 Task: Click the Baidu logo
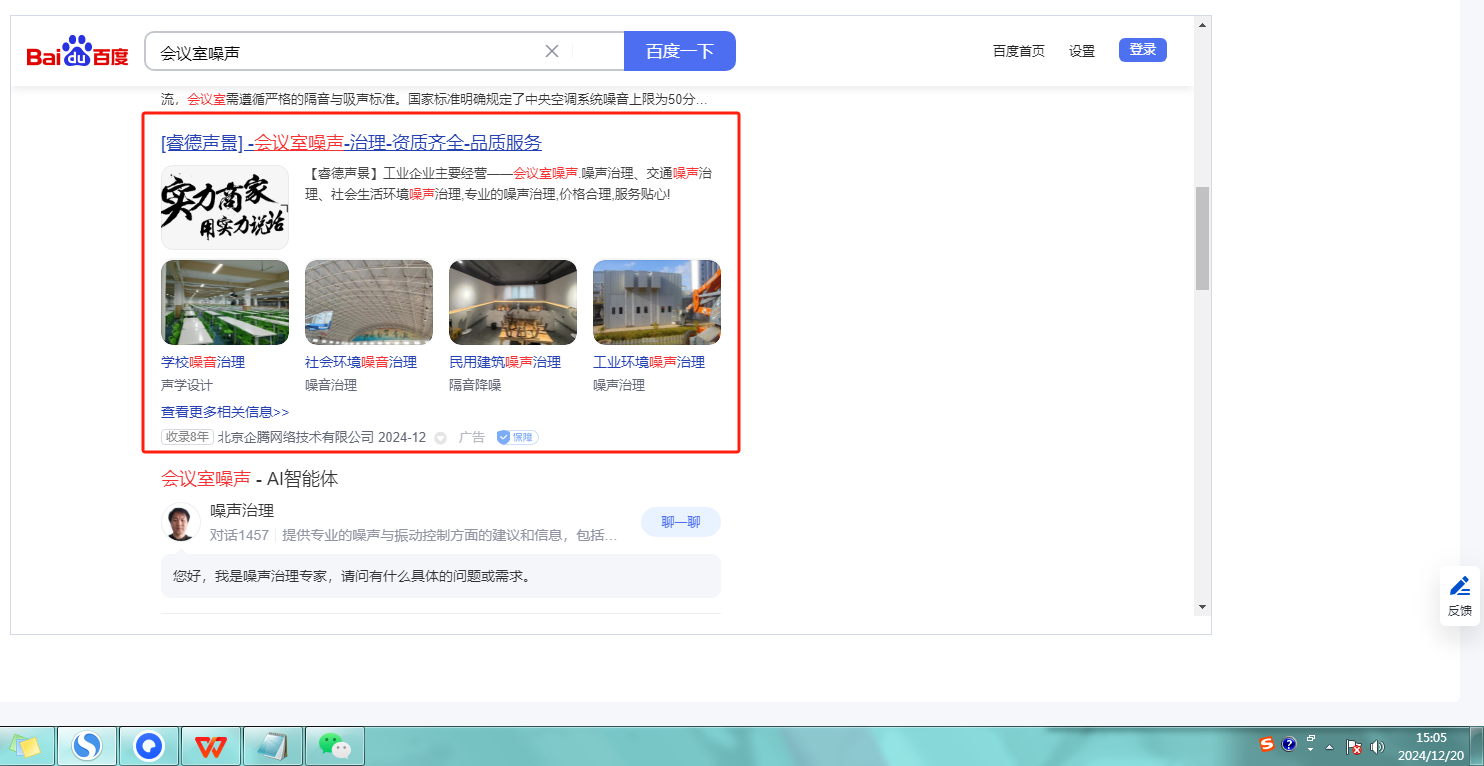tap(77, 52)
